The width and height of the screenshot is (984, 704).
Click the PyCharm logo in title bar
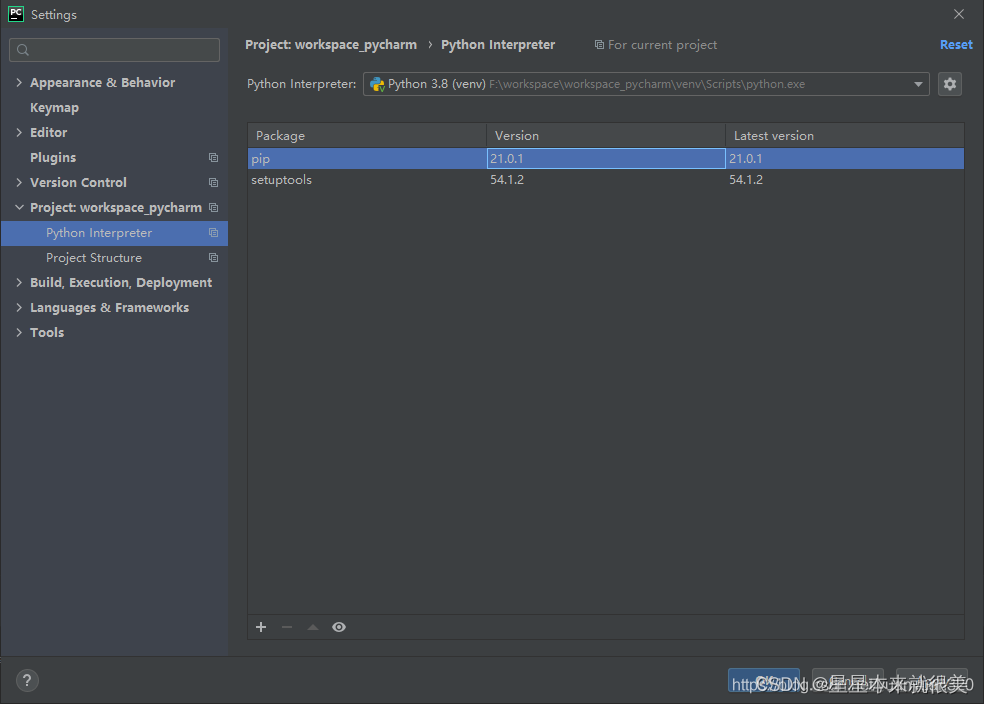click(16, 14)
